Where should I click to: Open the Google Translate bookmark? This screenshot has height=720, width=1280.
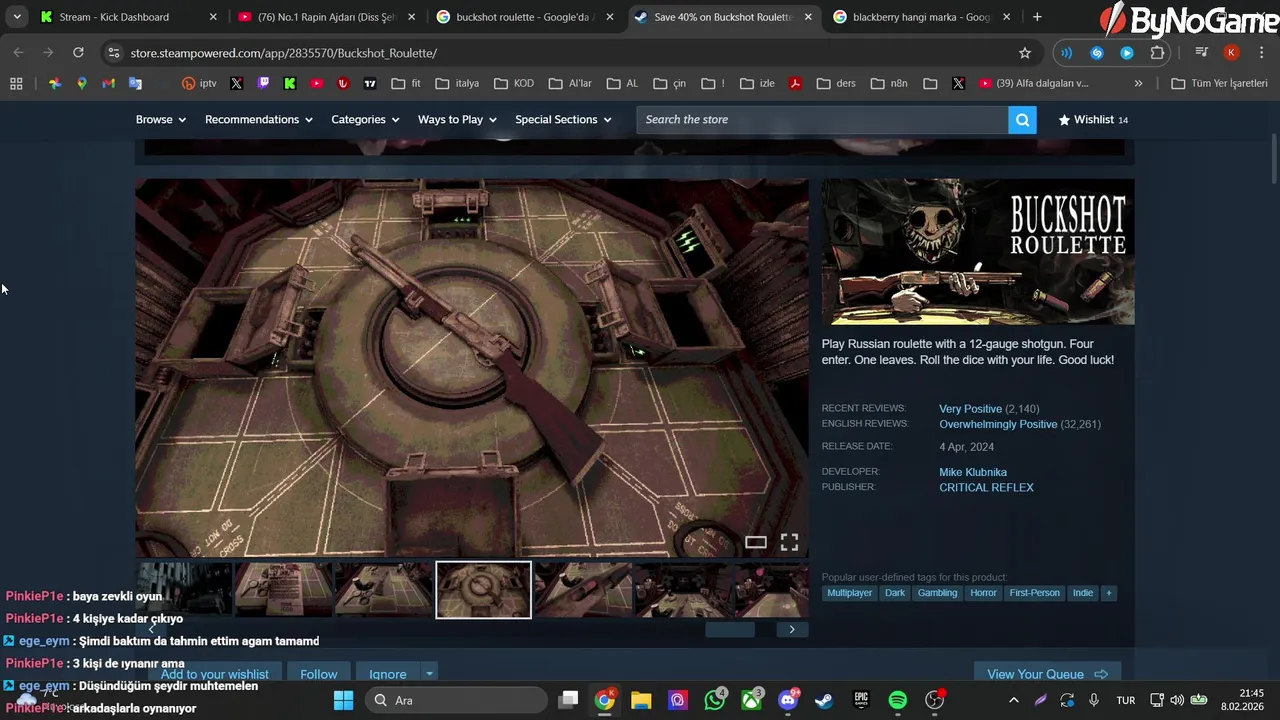[x=135, y=84]
